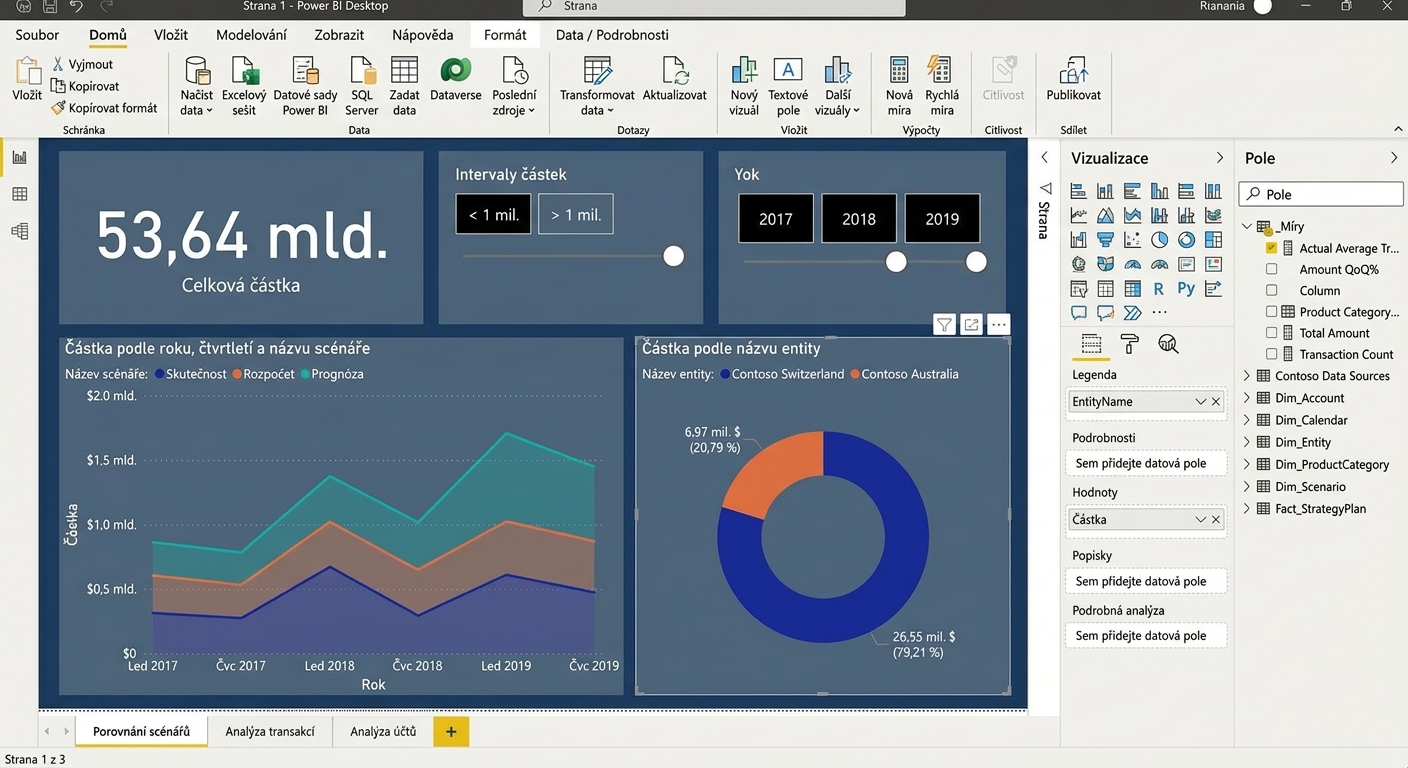
Task: Open EntityName field dropdown in Legenda
Action: pyautogui.click(x=1200, y=401)
